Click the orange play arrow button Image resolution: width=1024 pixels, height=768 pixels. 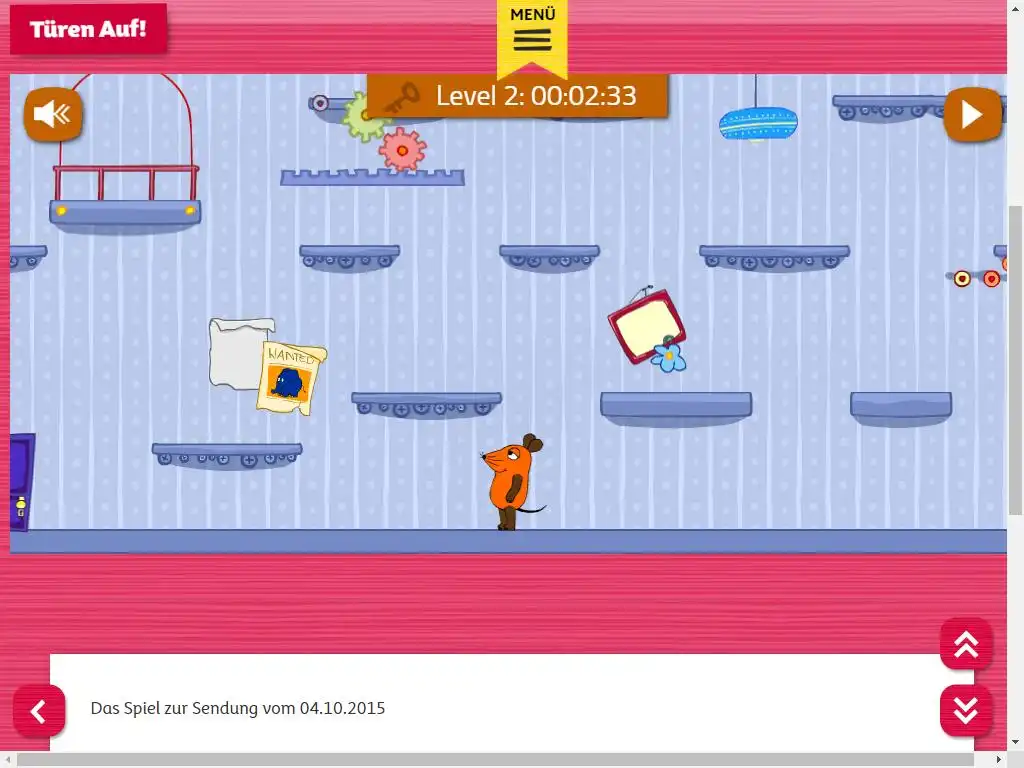[x=972, y=115]
